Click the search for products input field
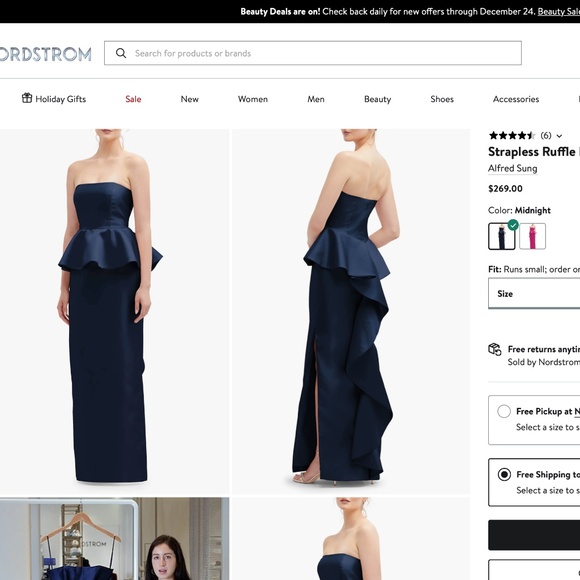 313,53
